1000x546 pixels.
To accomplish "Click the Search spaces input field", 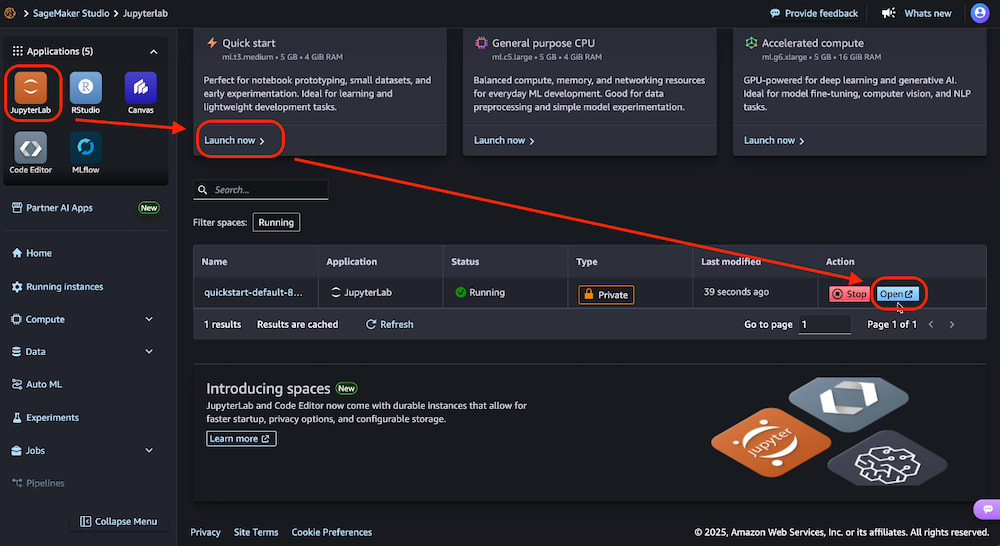I will (261, 189).
